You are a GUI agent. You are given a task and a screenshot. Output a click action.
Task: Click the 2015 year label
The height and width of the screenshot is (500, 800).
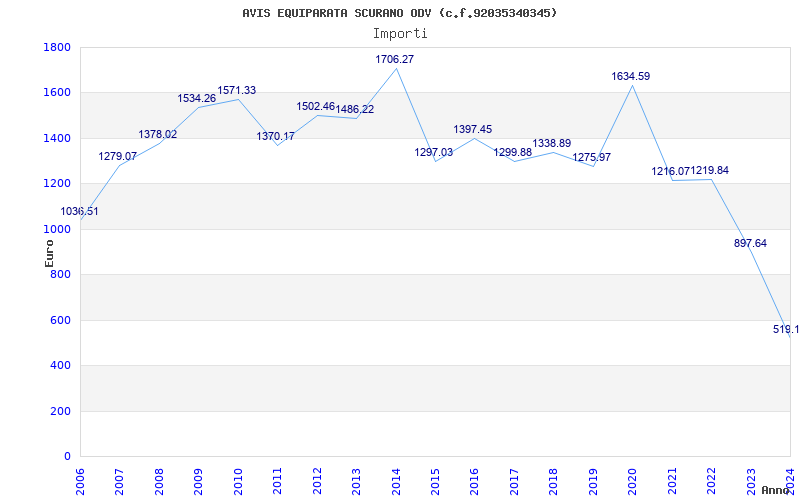coord(435,481)
